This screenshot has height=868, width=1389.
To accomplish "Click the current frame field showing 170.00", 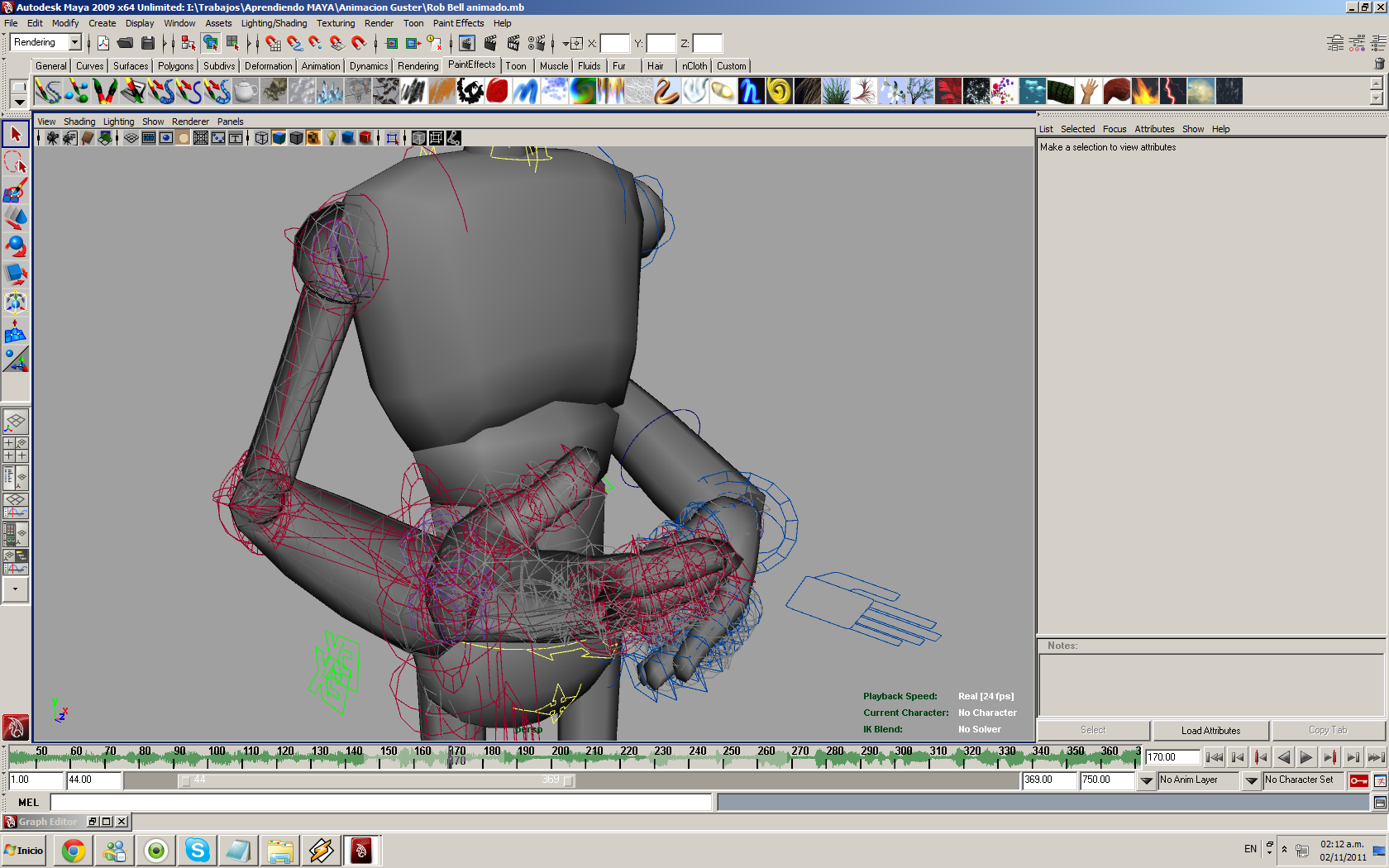I will pos(1172,756).
